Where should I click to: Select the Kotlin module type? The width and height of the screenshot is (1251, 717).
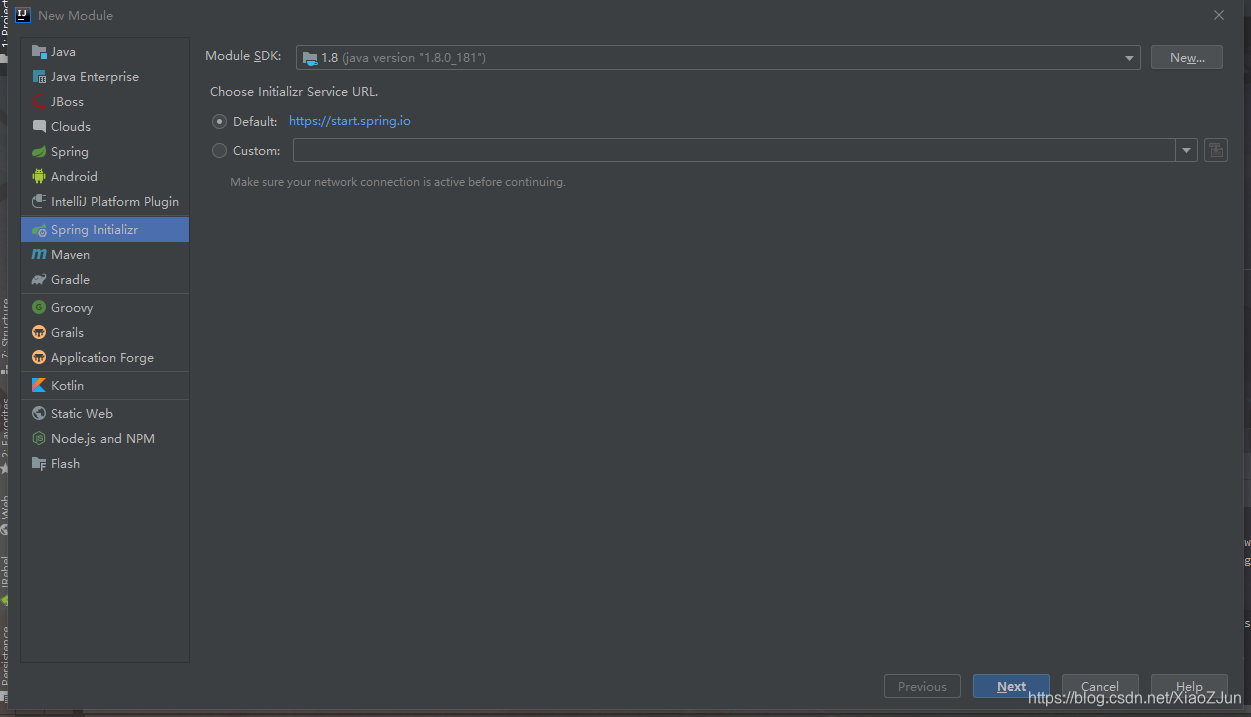pos(105,385)
